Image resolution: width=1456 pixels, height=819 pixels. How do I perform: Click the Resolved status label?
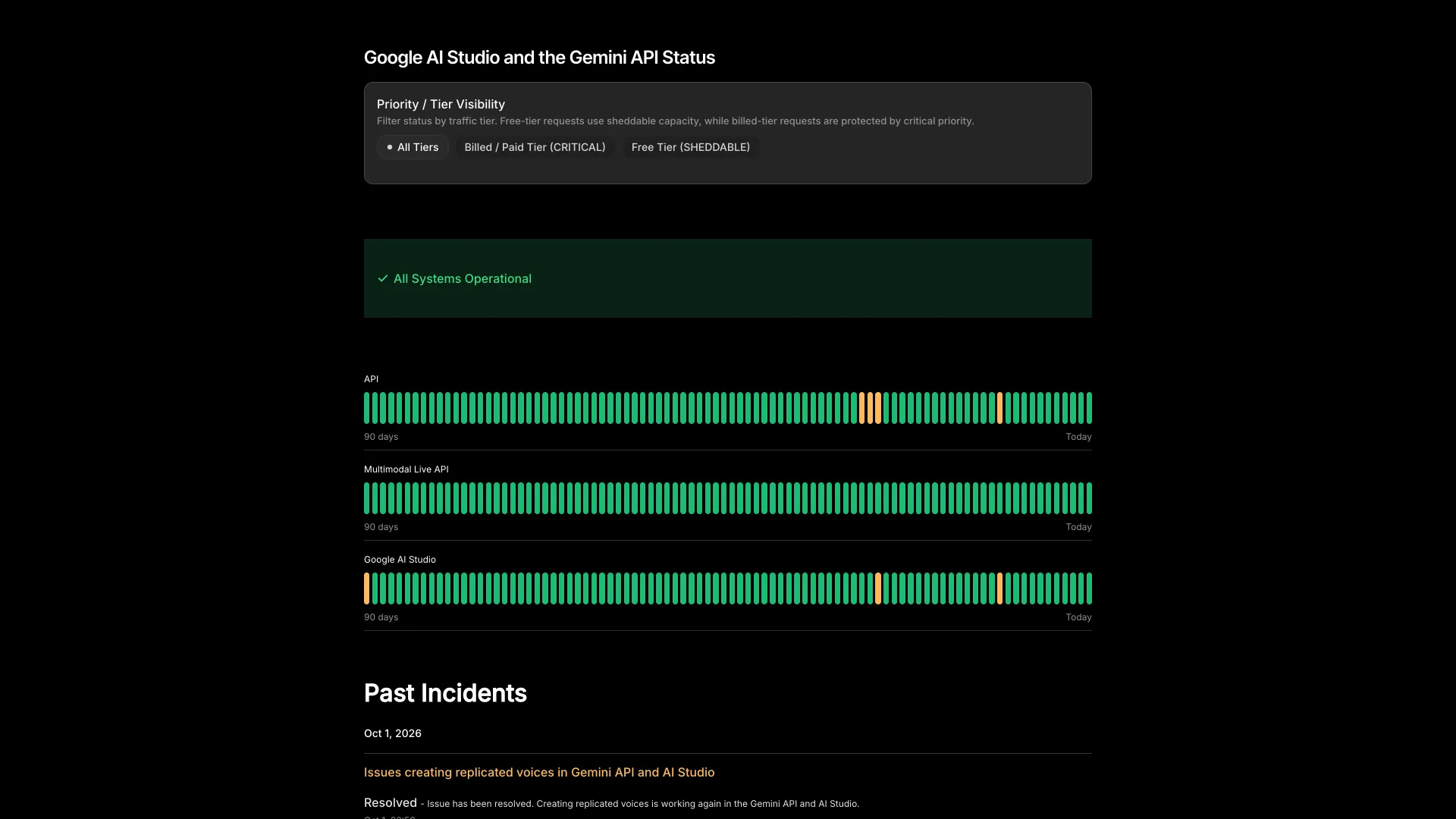[391, 802]
